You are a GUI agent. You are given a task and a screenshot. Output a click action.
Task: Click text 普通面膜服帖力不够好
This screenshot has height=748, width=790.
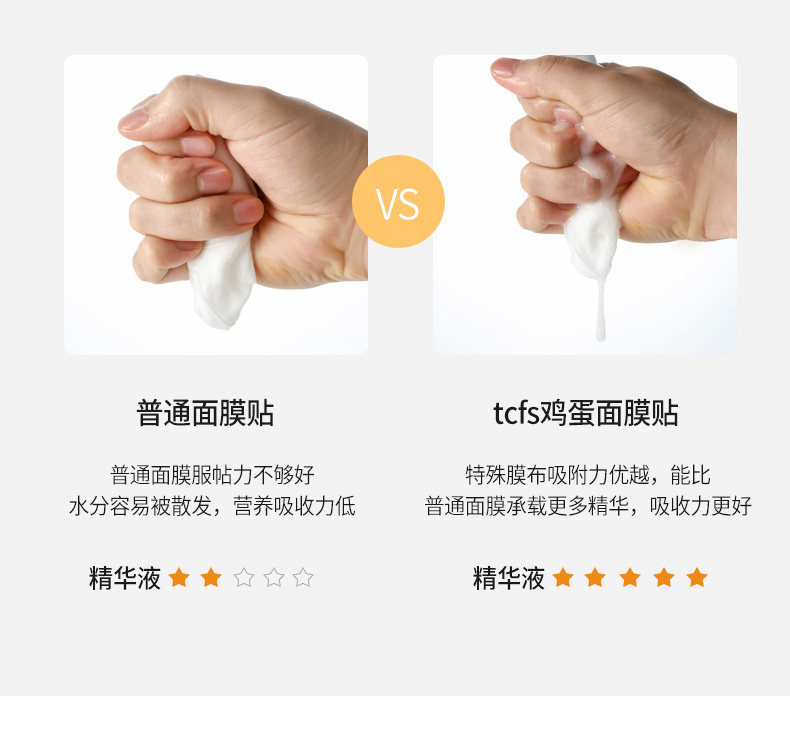pyautogui.click(x=212, y=474)
